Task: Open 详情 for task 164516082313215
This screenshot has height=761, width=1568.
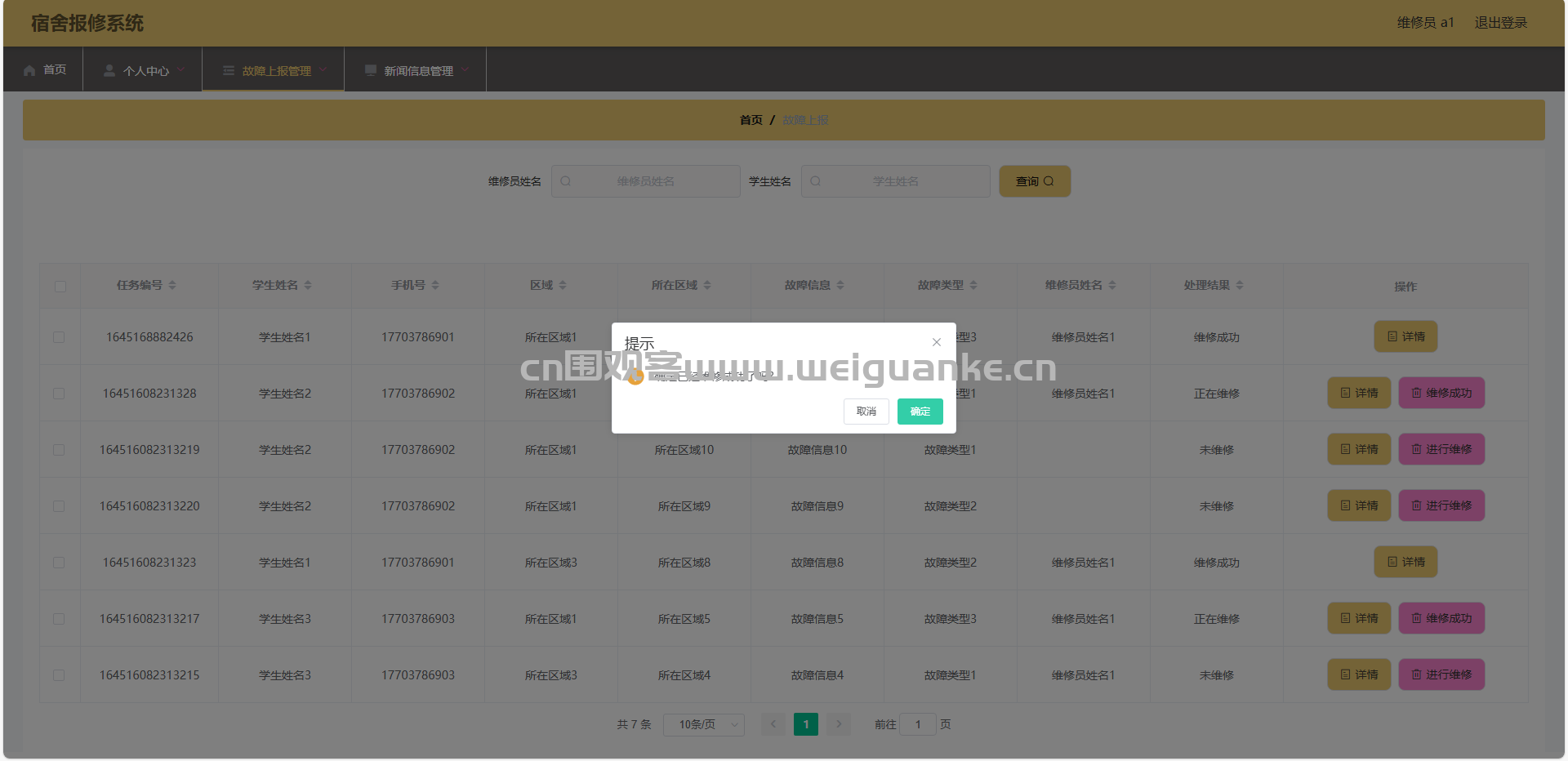Action: click(1359, 674)
